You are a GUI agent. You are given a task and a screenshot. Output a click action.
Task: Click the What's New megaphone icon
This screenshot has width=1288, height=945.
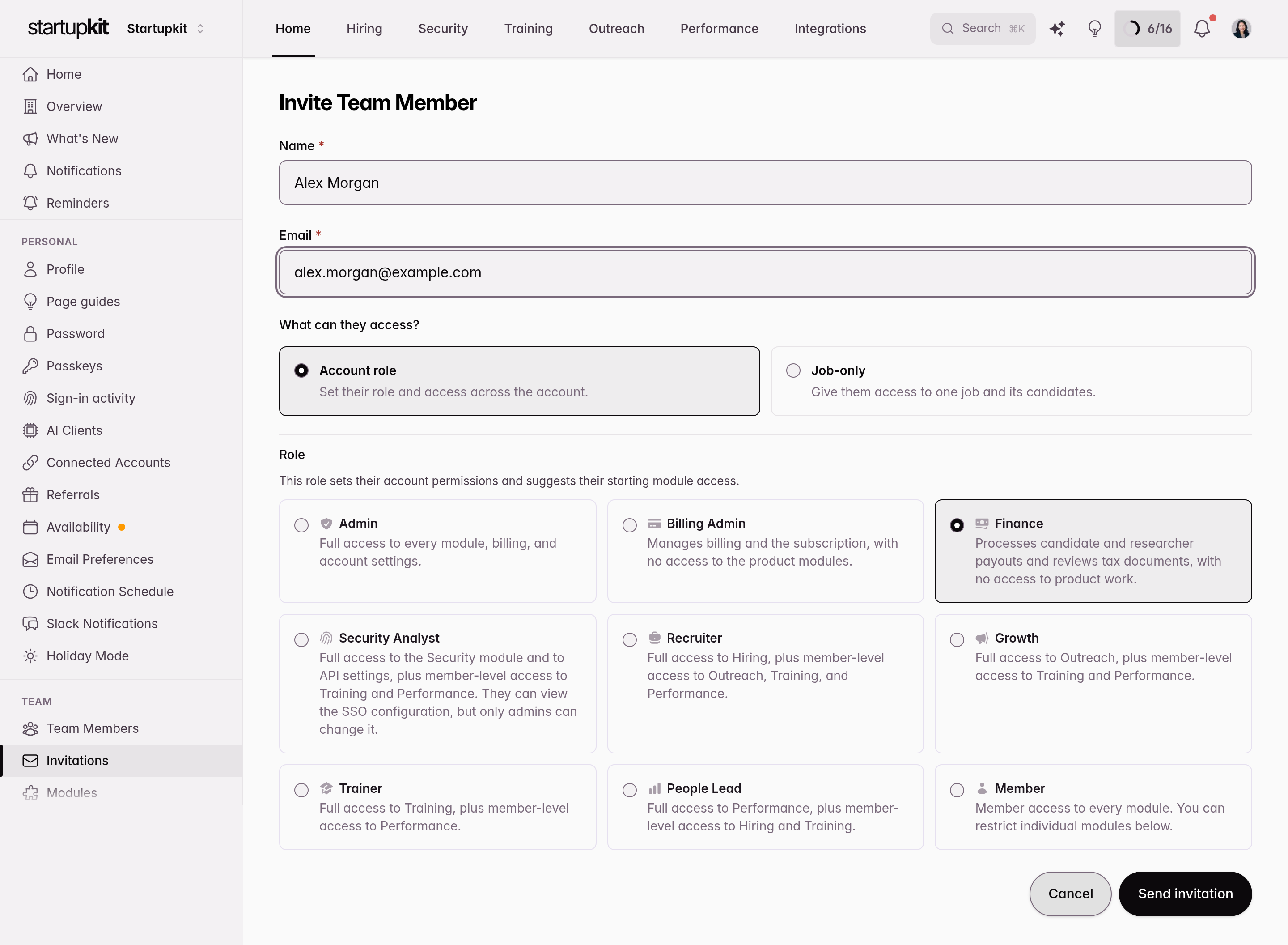click(x=30, y=138)
